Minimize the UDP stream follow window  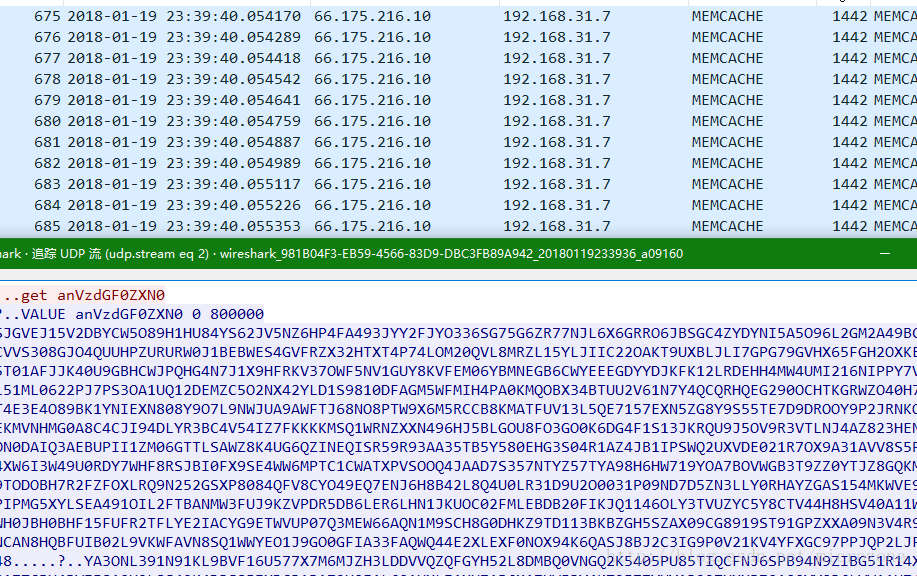click(885, 254)
